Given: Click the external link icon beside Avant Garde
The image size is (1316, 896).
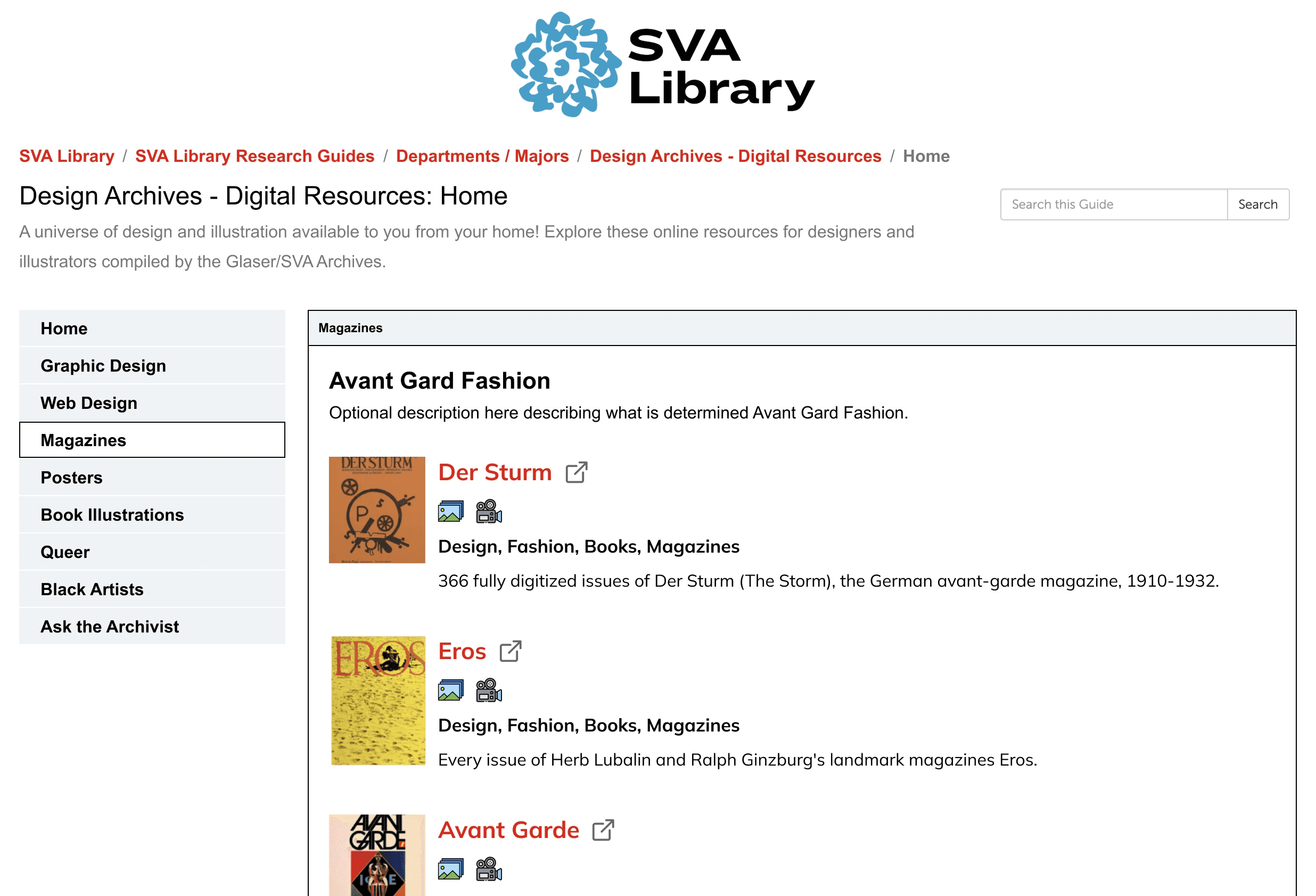Looking at the screenshot, I should click(603, 831).
